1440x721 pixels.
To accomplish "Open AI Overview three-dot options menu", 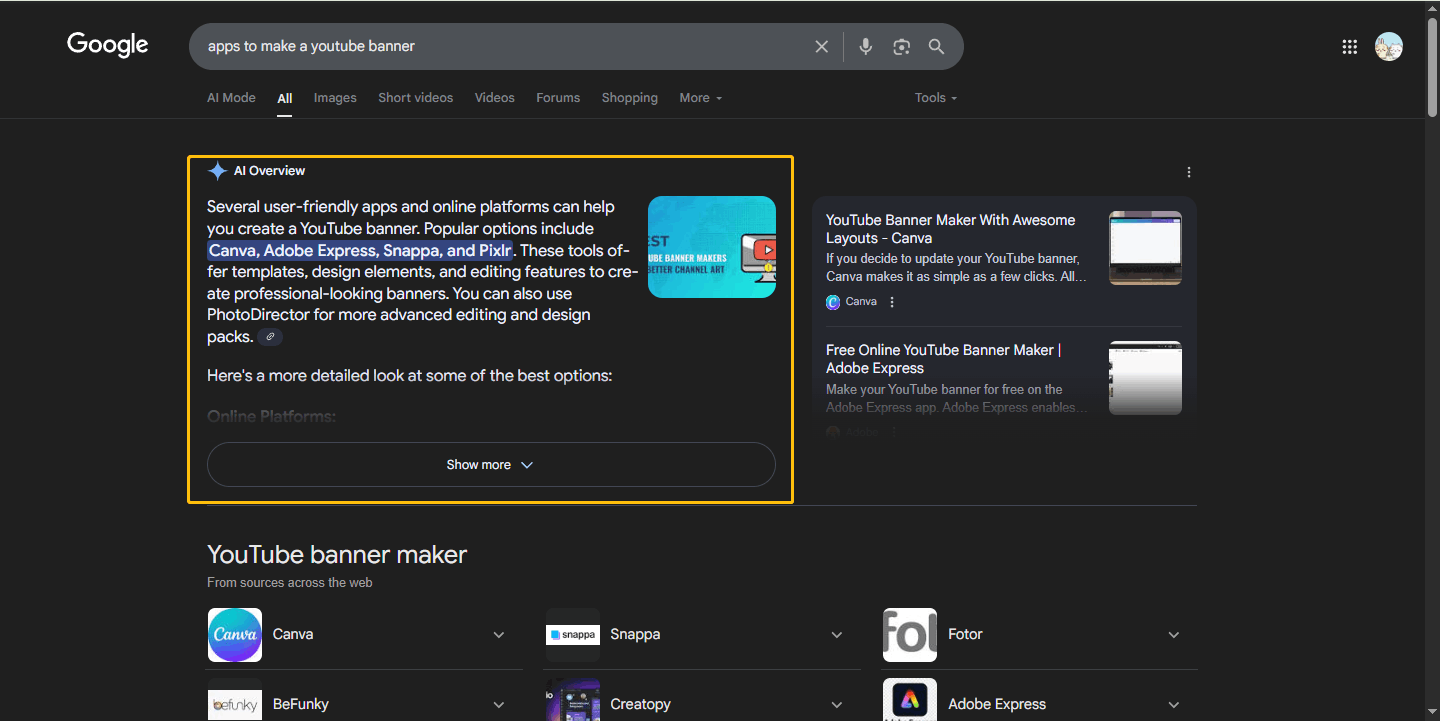I will (x=1189, y=172).
